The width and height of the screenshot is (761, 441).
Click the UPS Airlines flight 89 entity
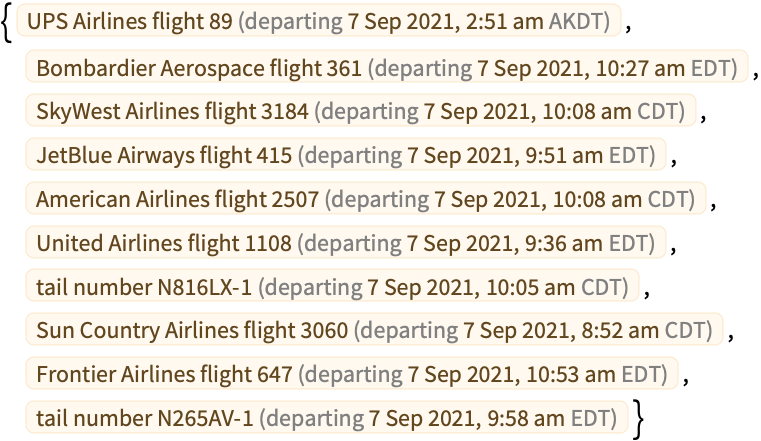[x=319, y=20]
